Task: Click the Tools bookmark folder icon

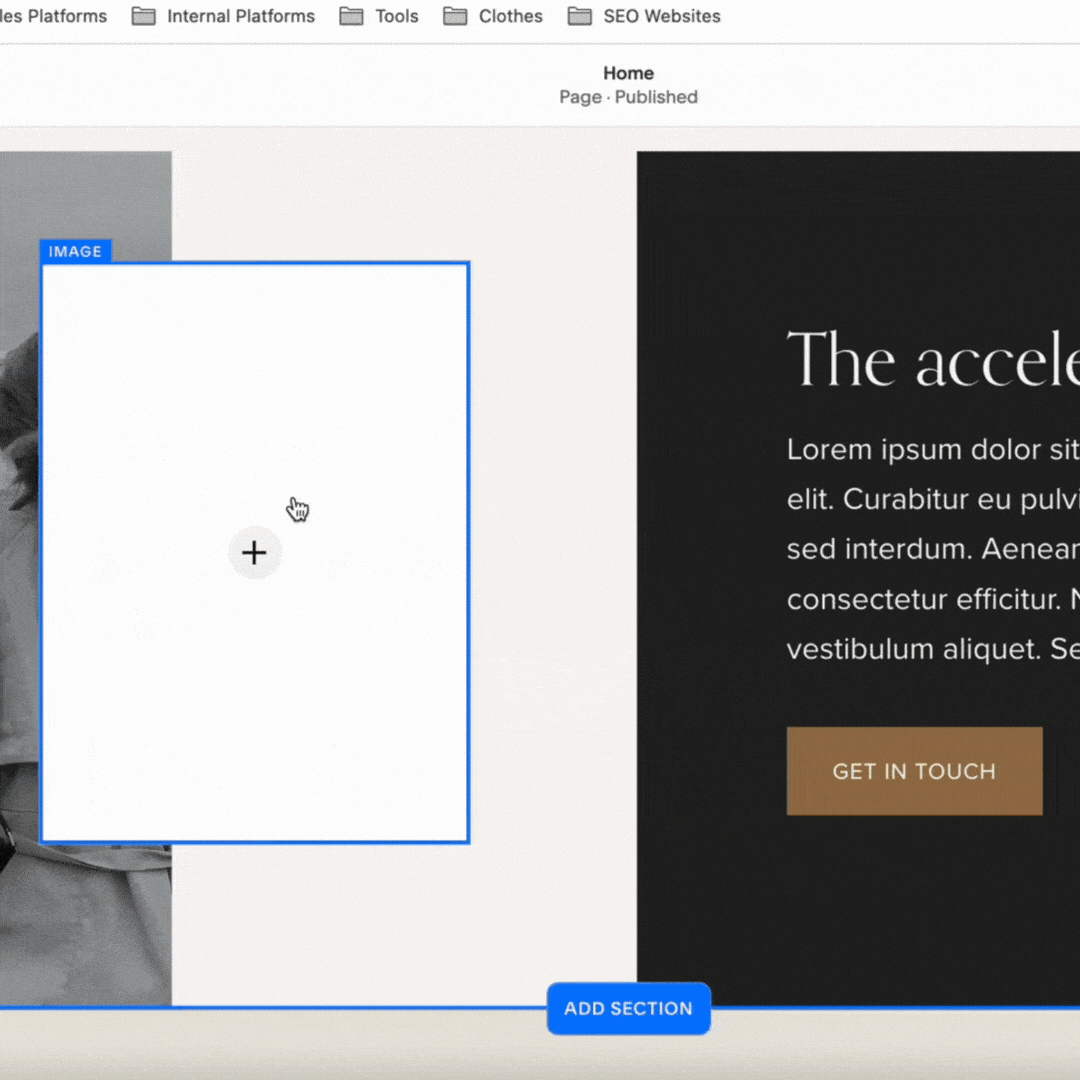Action: coord(351,16)
